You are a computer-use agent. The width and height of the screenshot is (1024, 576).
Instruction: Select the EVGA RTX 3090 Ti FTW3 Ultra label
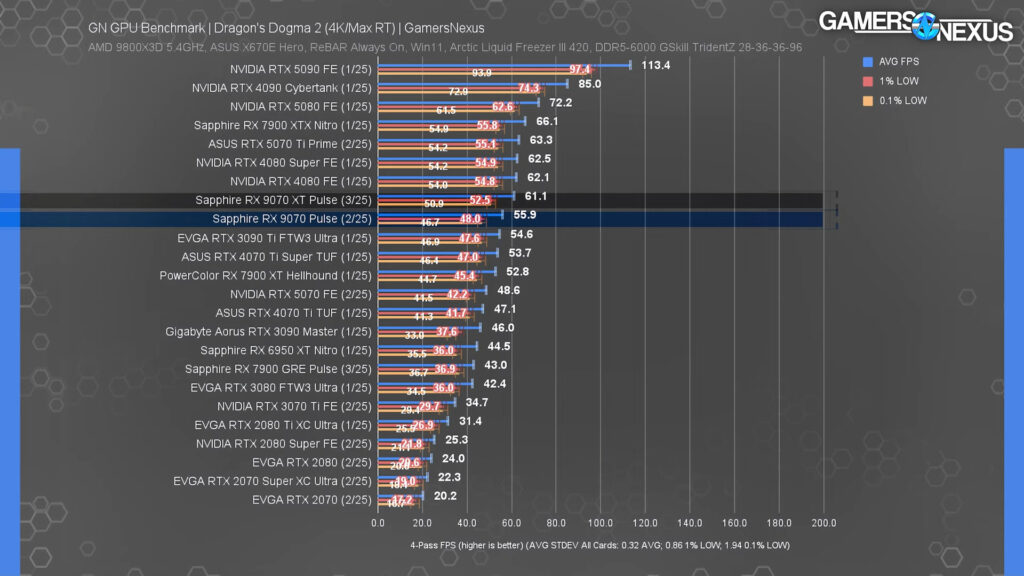[274, 238]
